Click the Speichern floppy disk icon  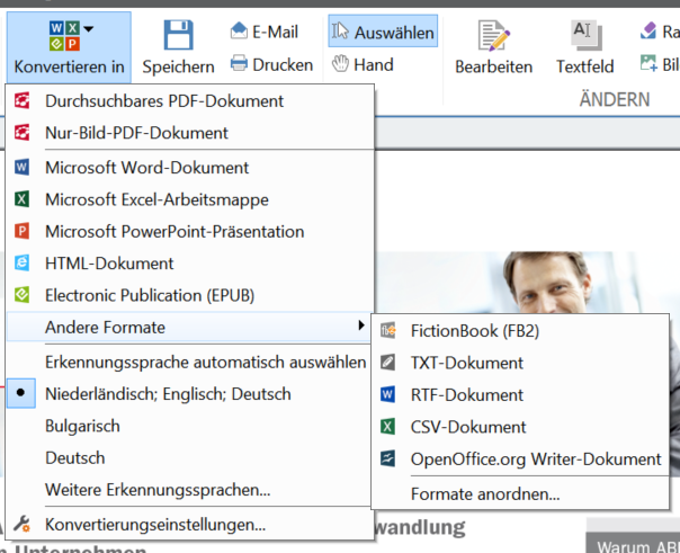(x=178, y=36)
